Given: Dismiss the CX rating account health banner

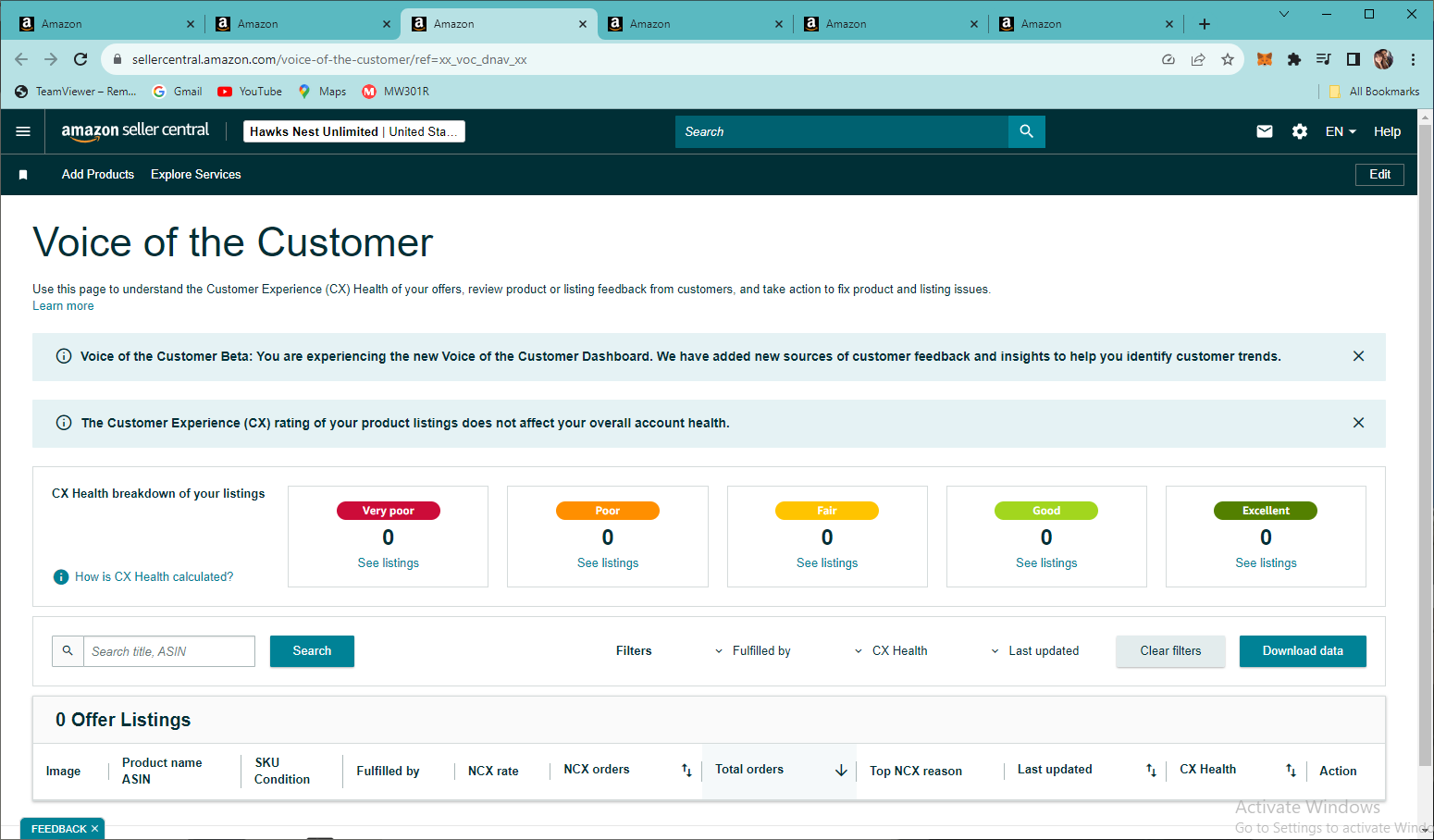Looking at the screenshot, I should click(x=1358, y=423).
